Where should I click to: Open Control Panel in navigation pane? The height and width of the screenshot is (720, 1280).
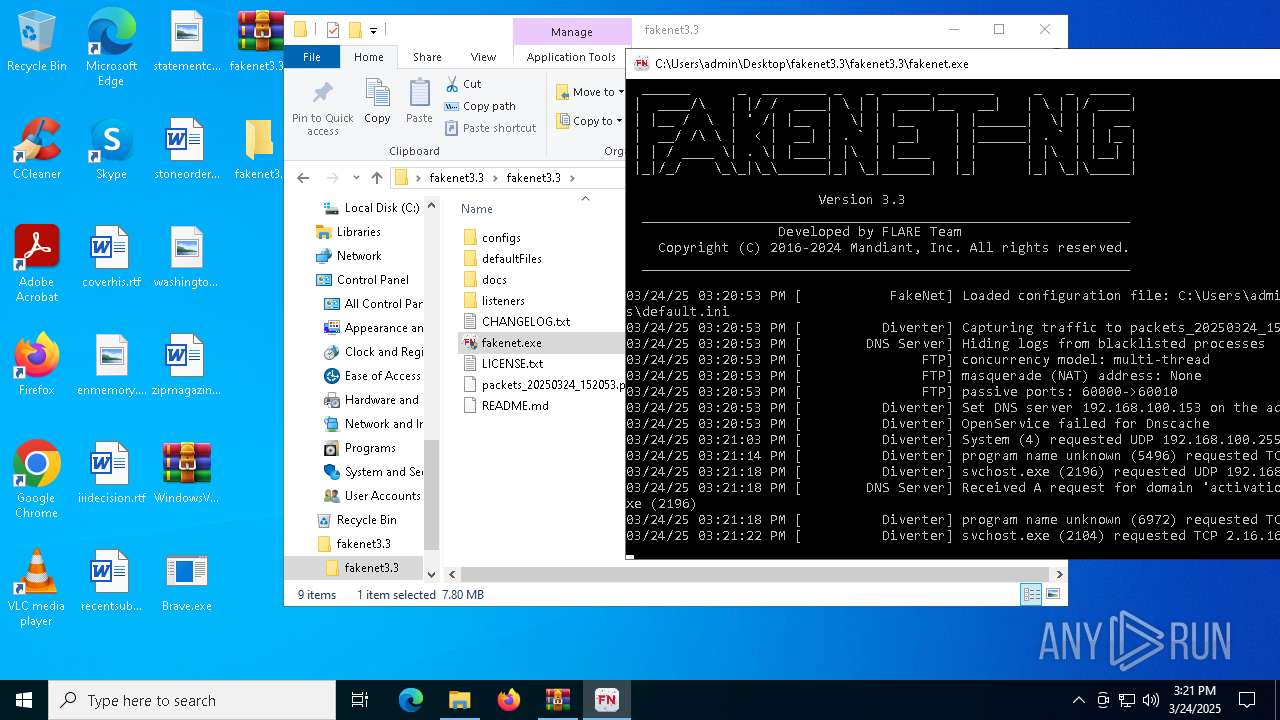pos(362,280)
